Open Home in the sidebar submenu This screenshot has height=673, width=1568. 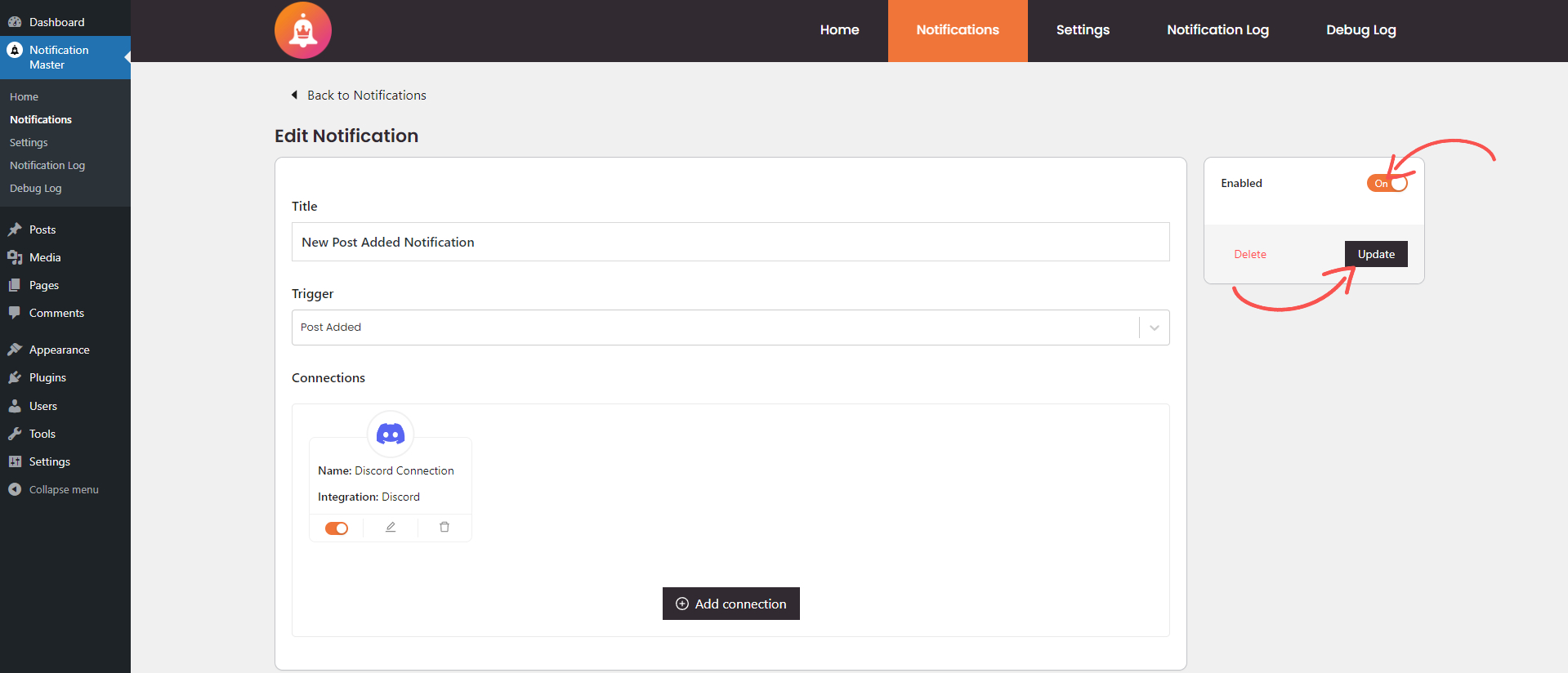click(x=25, y=96)
